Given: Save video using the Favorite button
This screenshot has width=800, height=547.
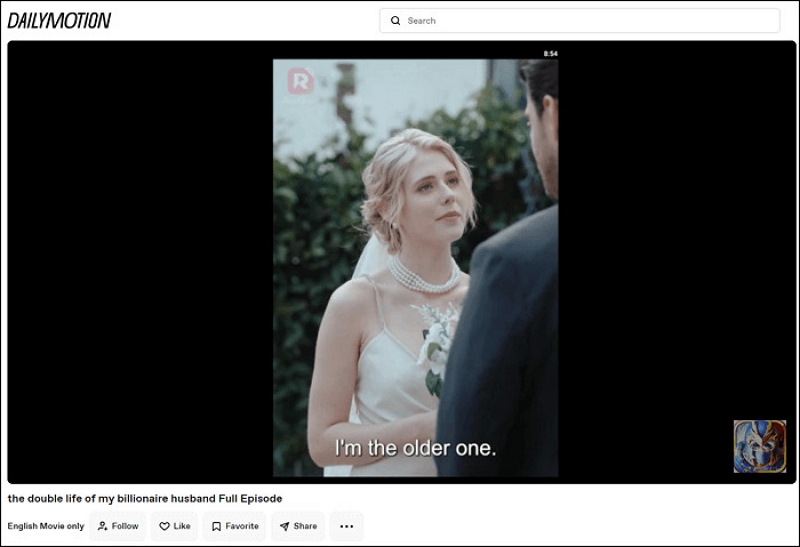Looking at the screenshot, I should point(235,526).
